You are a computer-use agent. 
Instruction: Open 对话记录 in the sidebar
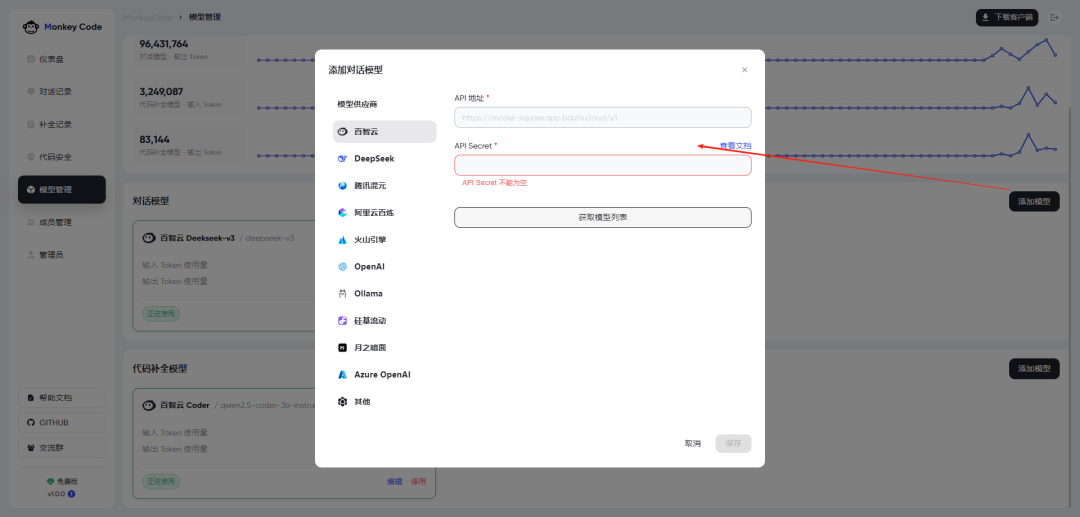[62, 92]
